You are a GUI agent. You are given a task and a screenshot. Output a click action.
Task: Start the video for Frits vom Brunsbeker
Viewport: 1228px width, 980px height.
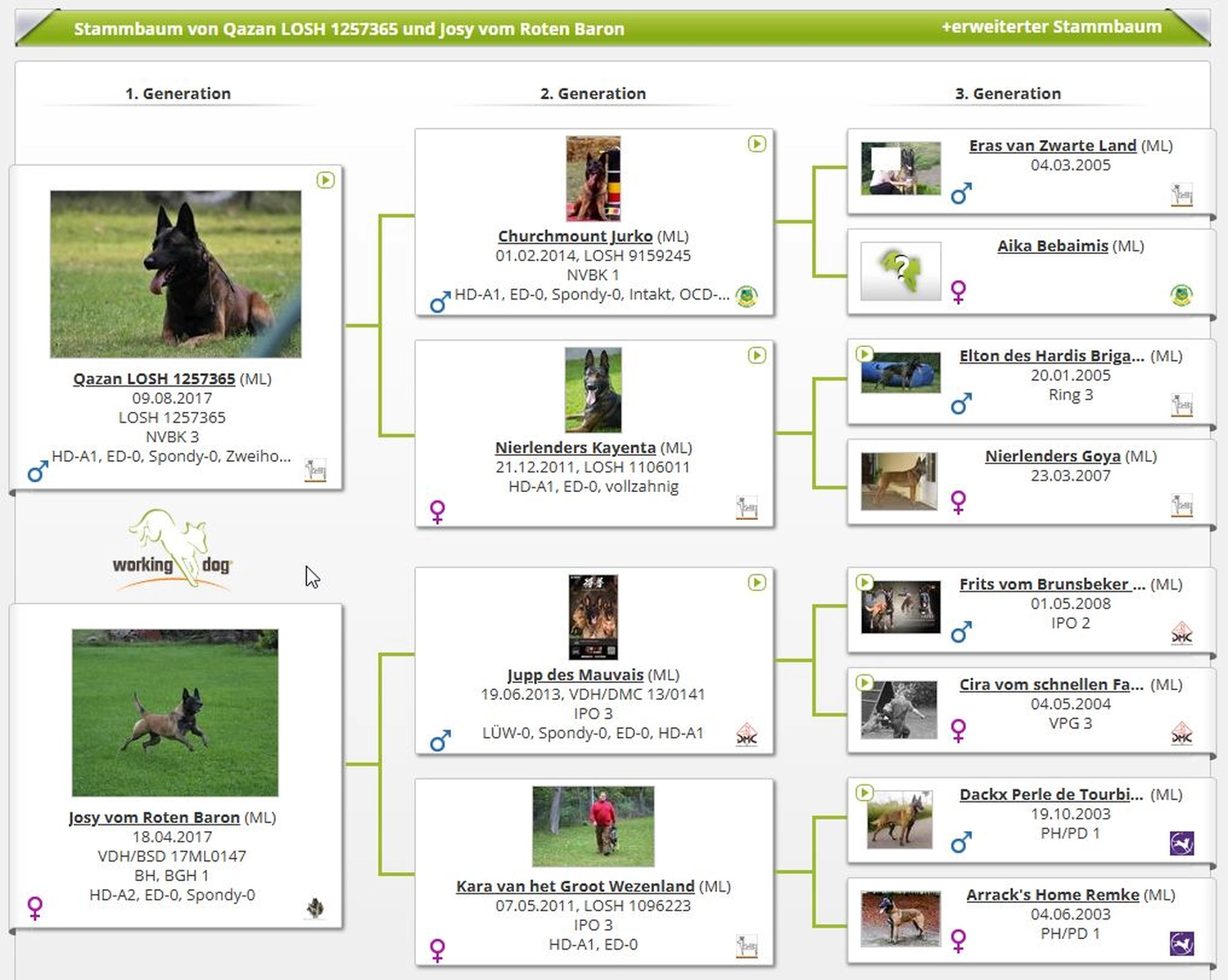pyautogui.click(x=865, y=583)
